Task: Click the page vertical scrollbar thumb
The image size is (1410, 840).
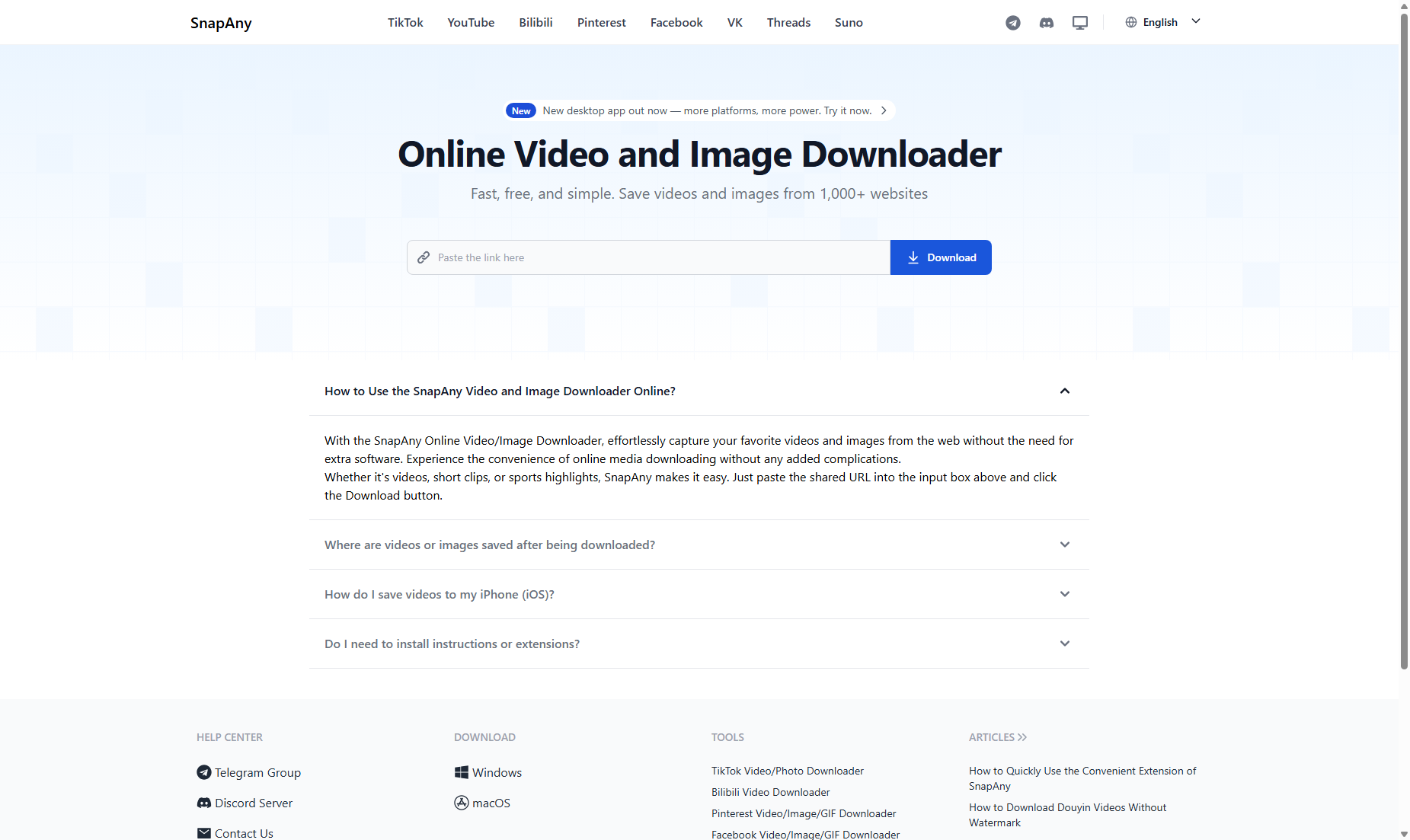Action: (1404, 341)
